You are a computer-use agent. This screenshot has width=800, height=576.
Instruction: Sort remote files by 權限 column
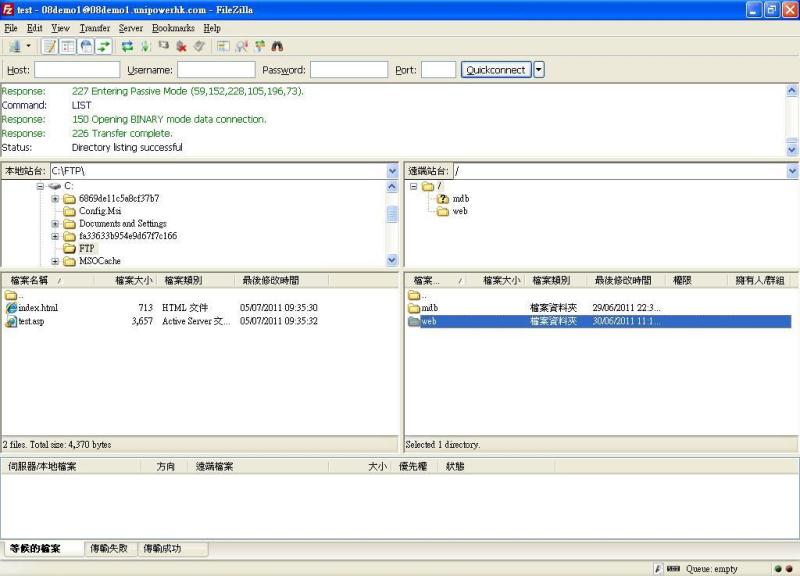coord(697,280)
